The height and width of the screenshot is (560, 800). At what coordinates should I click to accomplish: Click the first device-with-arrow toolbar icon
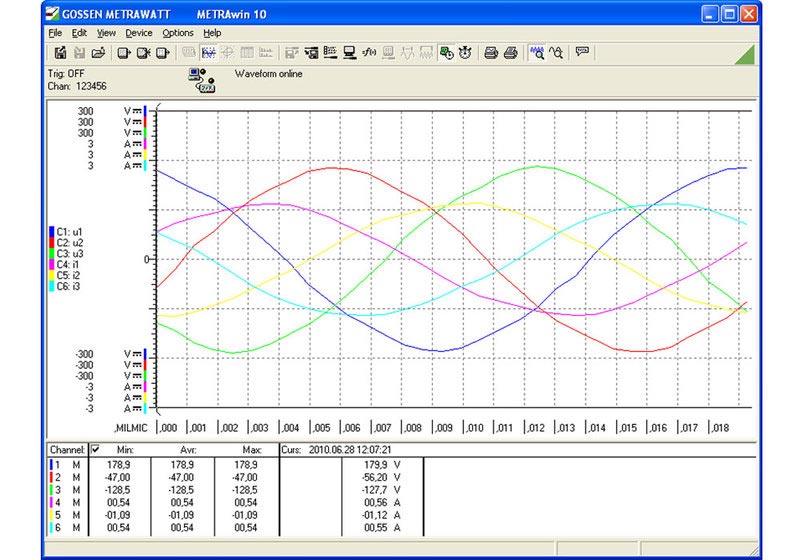(124, 53)
